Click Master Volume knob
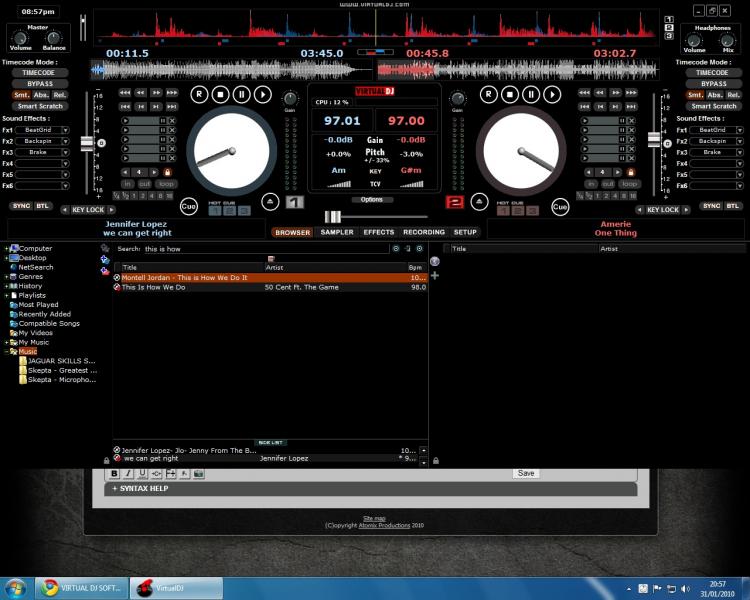Image resolution: width=750 pixels, height=600 pixels. click(20, 38)
